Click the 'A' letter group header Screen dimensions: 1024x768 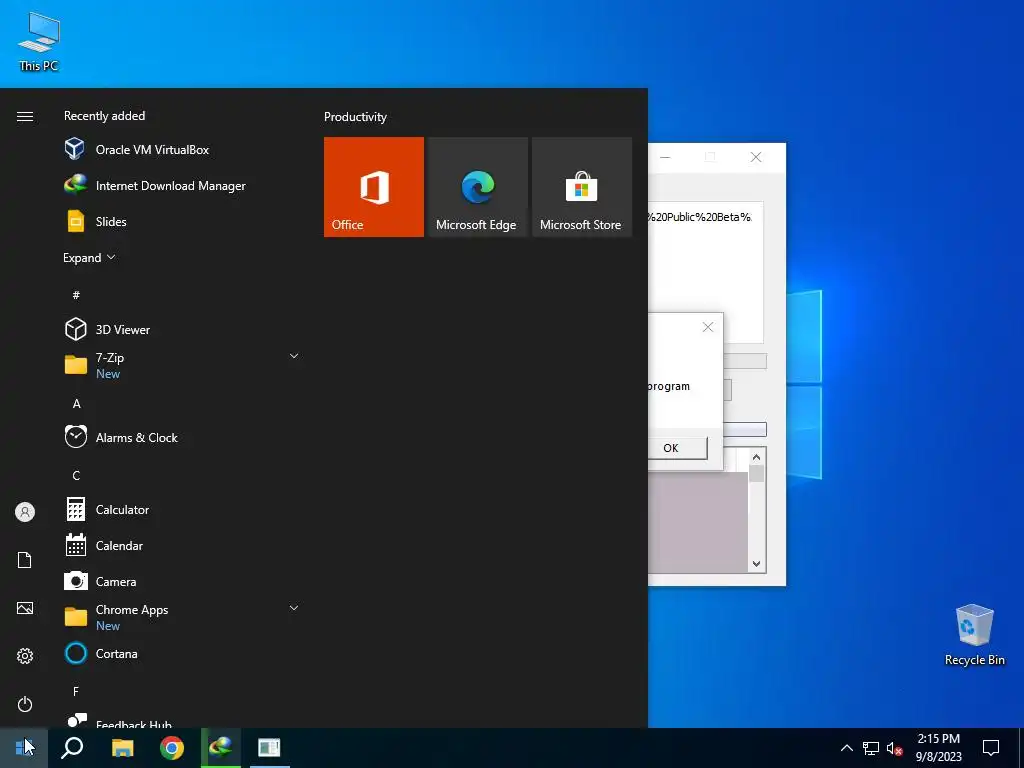click(76, 404)
